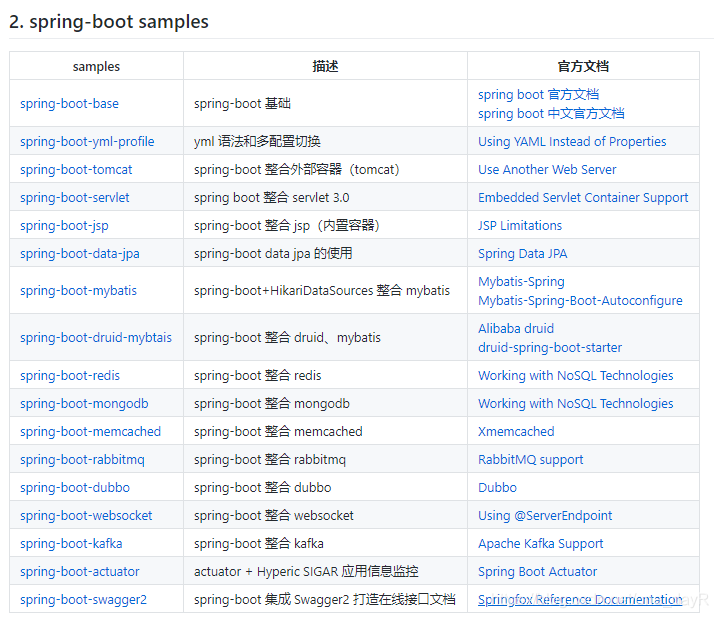719x618 pixels.
Task: Open the spring-boot-jsp sample link
Action: tap(64, 226)
